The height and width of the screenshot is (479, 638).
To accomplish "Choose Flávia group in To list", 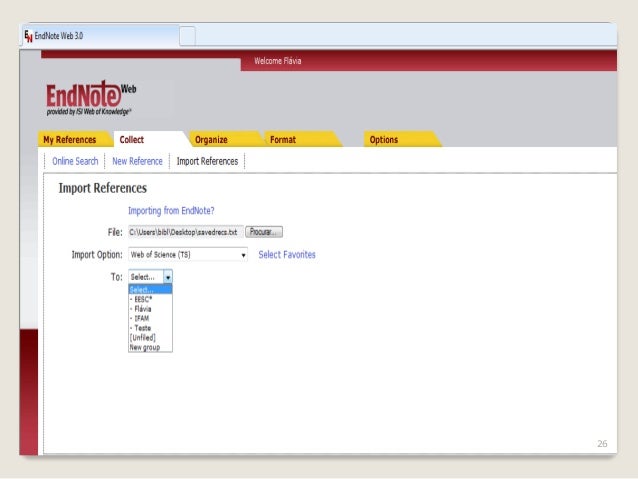I will tap(150, 309).
